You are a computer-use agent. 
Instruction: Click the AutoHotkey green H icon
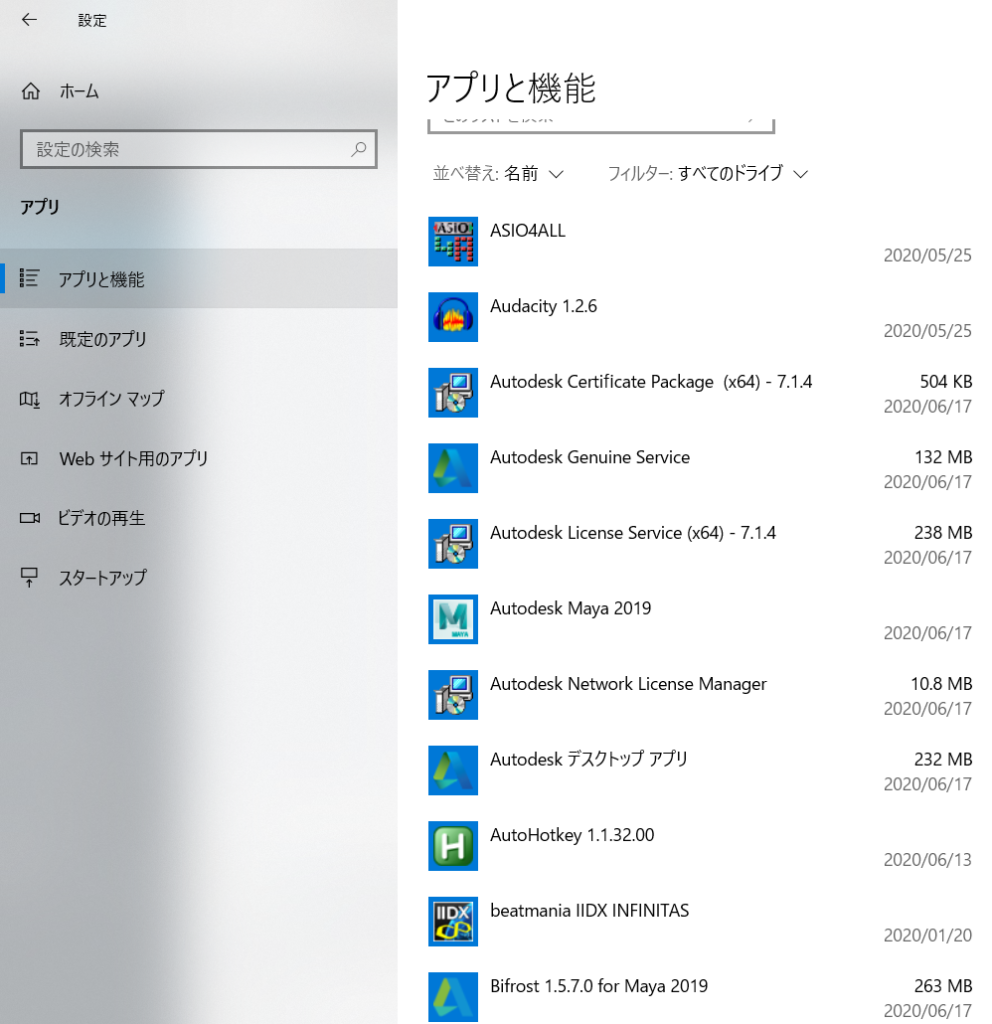453,846
